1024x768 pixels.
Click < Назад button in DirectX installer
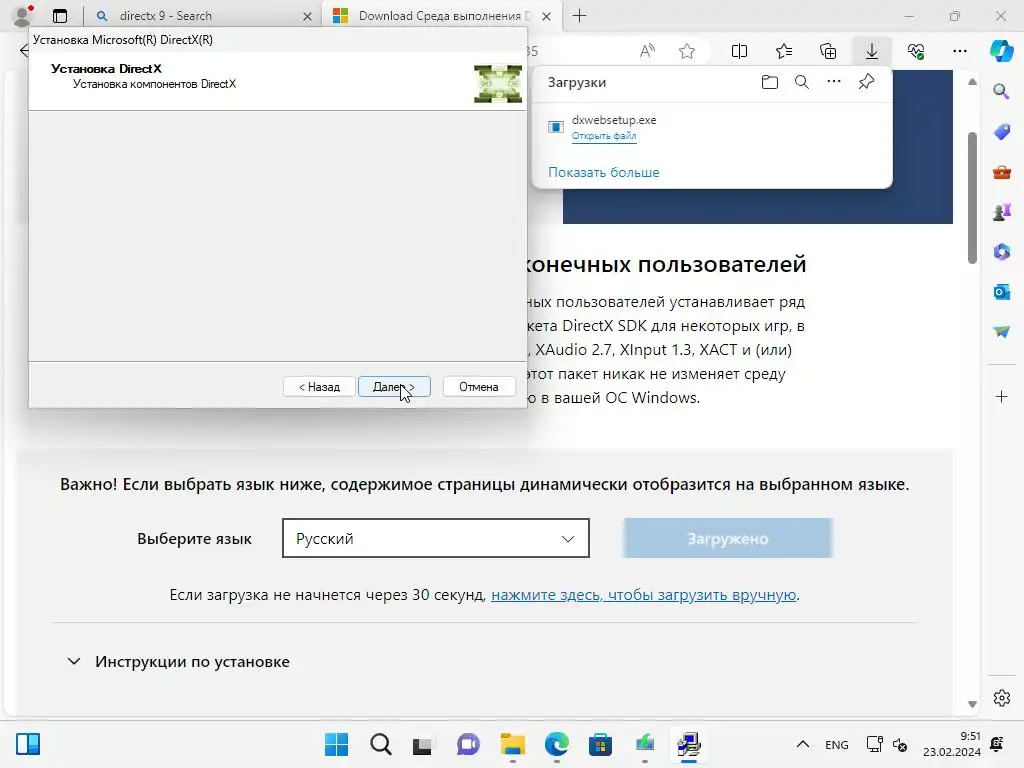[319, 387]
